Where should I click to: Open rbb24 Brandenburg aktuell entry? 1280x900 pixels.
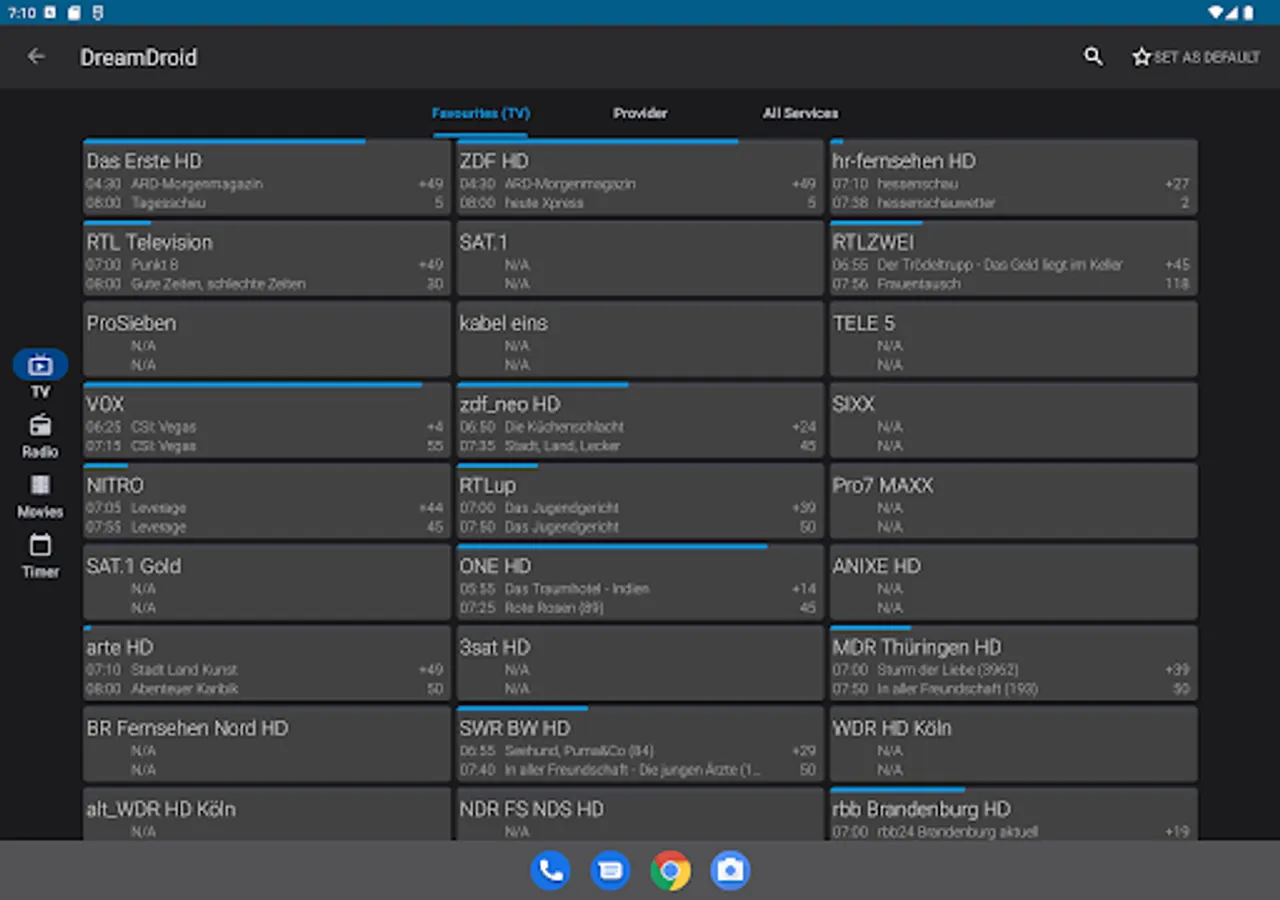[958, 832]
